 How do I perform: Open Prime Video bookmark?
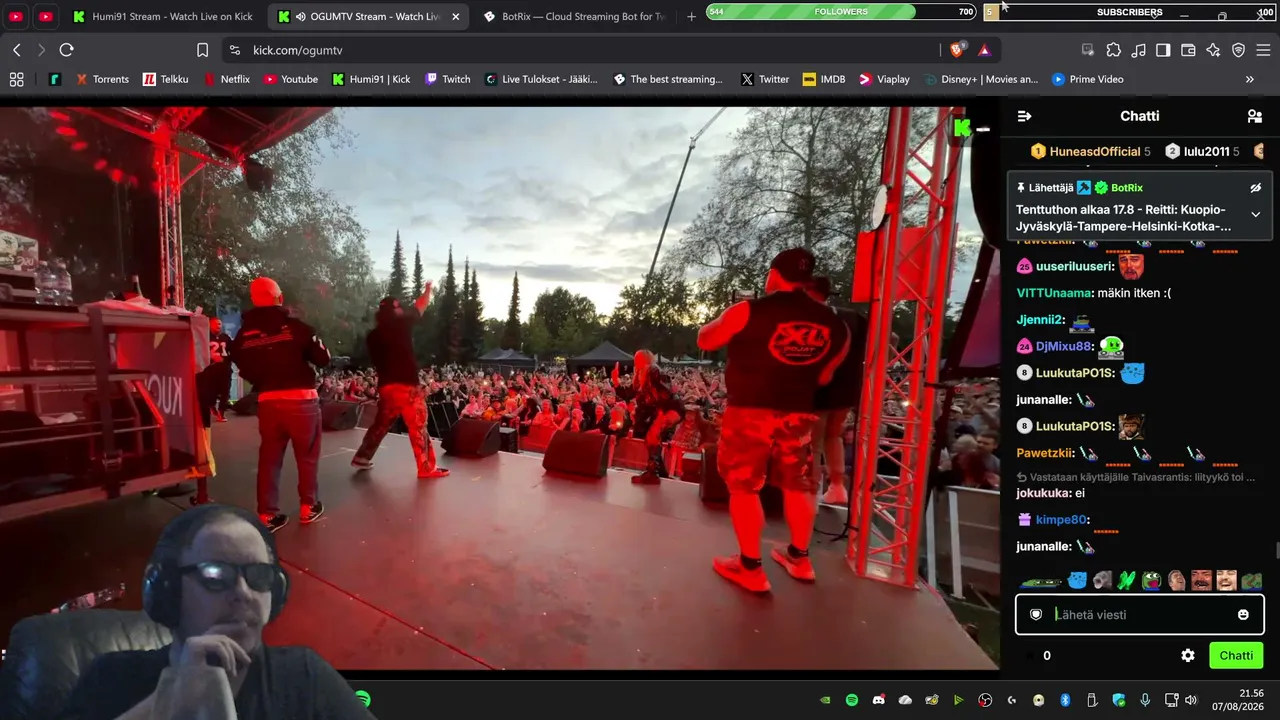1088,79
